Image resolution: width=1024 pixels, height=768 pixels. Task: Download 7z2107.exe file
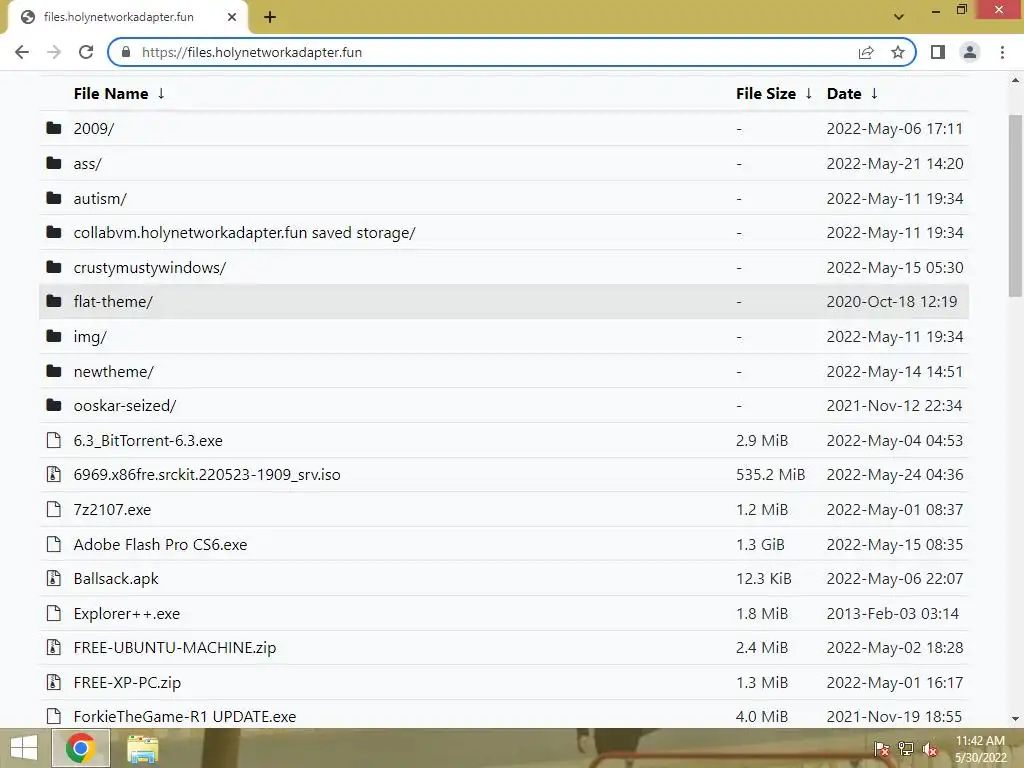[x=112, y=509]
